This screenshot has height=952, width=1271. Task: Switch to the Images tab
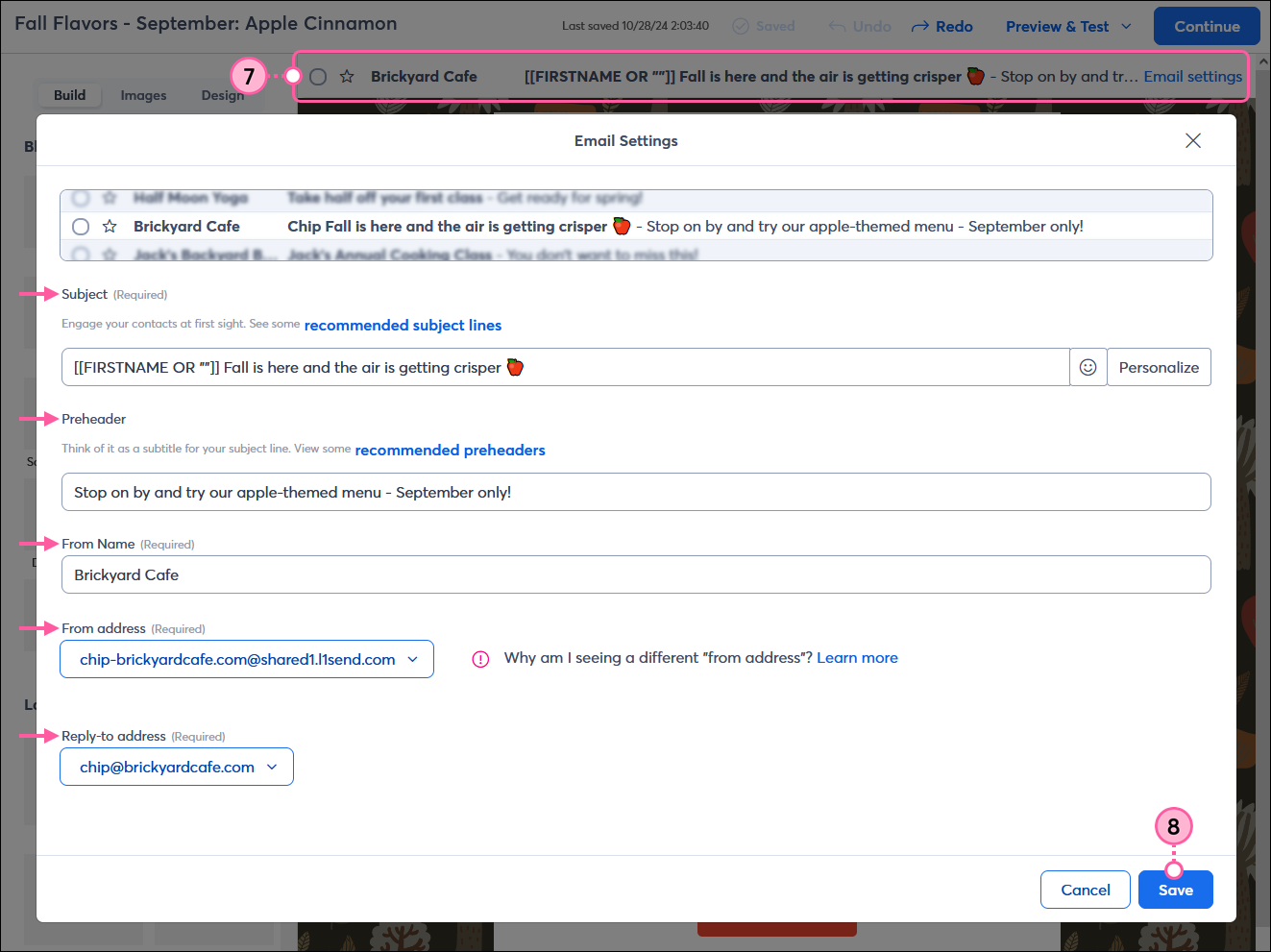coord(143,95)
